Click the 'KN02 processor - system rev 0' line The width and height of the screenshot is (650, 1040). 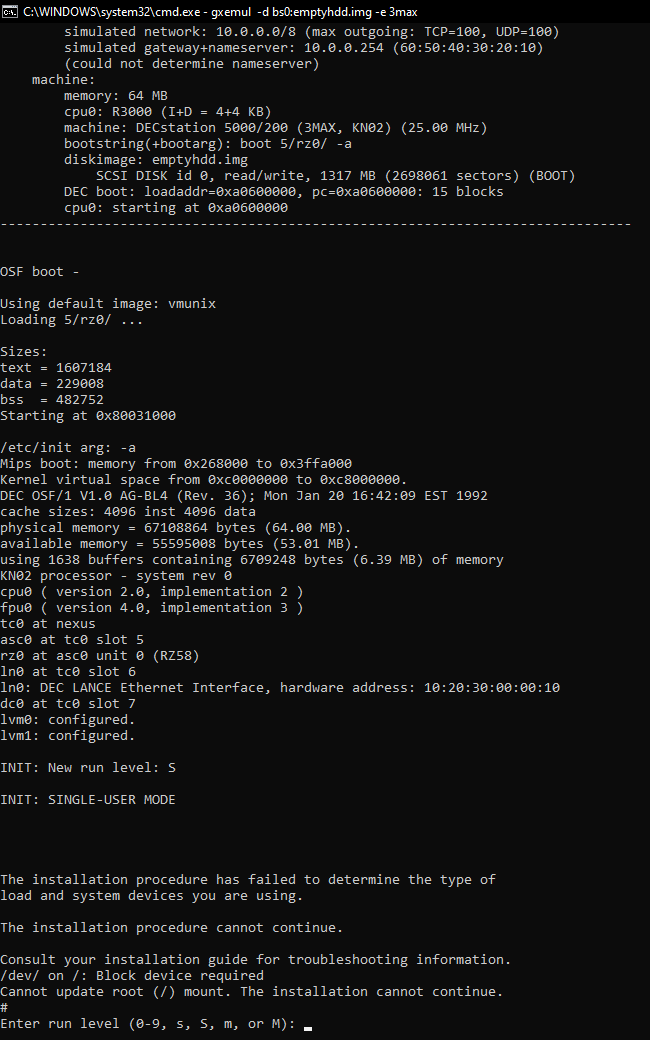pyautogui.click(x=116, y=576)
